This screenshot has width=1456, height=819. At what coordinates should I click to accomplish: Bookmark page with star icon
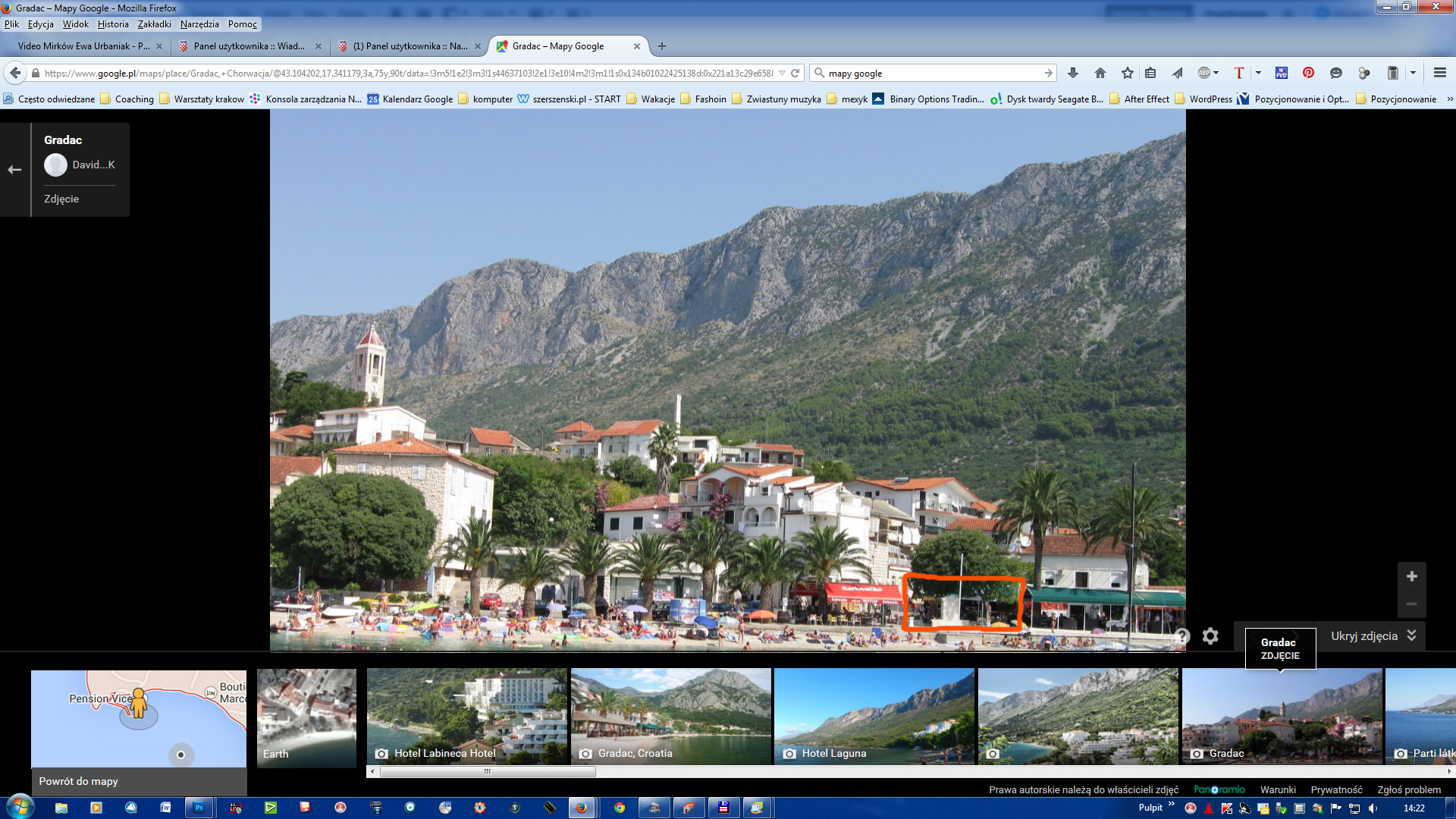tap(1127, 73)
